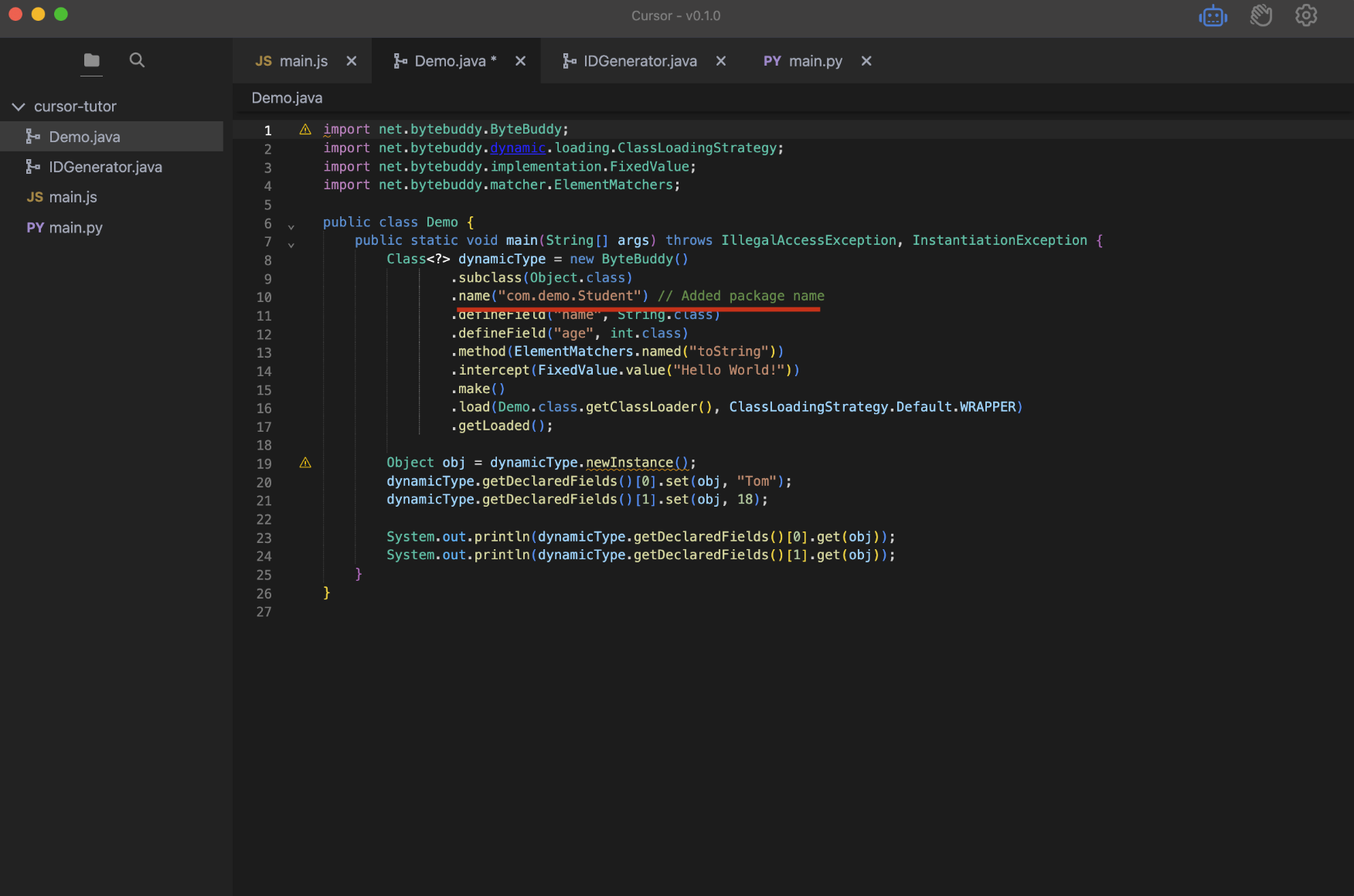Image resolution: width=1354 pixels, height=896 pixels.
Task: Click 'IllegalAccessException' in main signature
Action: tap(809, 240)
